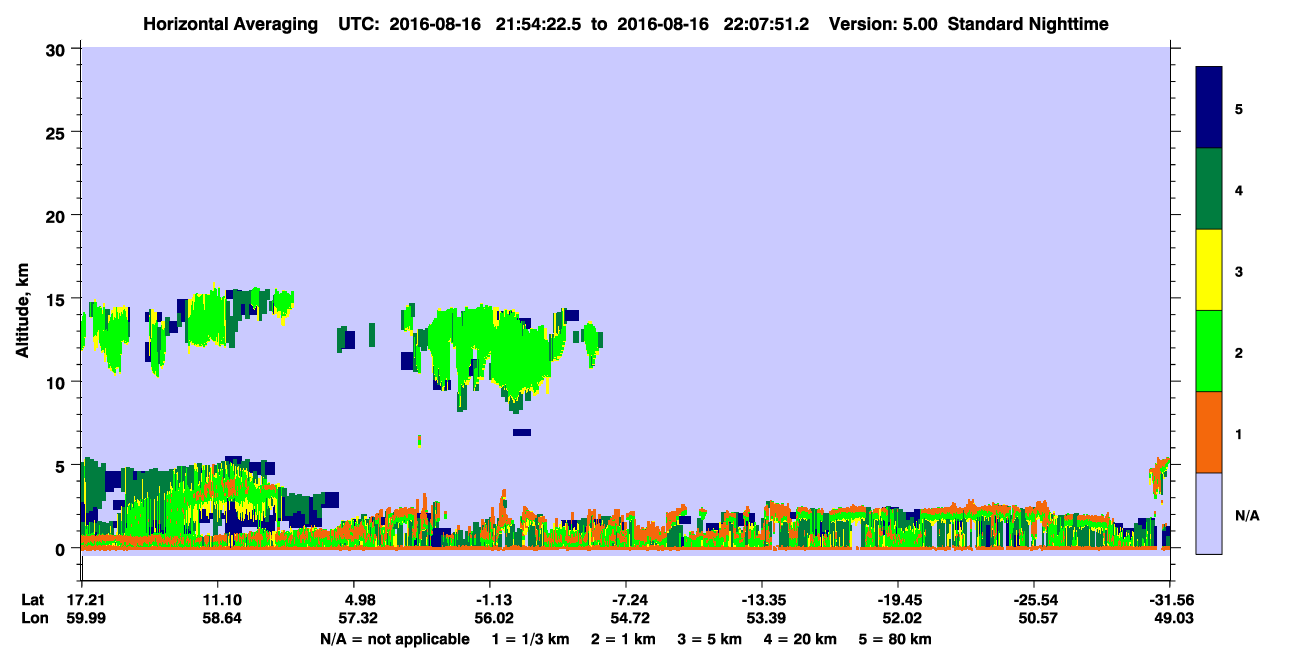Click 'Standard Nighttime' in the title
This screenshot has height=667, width=1300.
pos(1028,24)
